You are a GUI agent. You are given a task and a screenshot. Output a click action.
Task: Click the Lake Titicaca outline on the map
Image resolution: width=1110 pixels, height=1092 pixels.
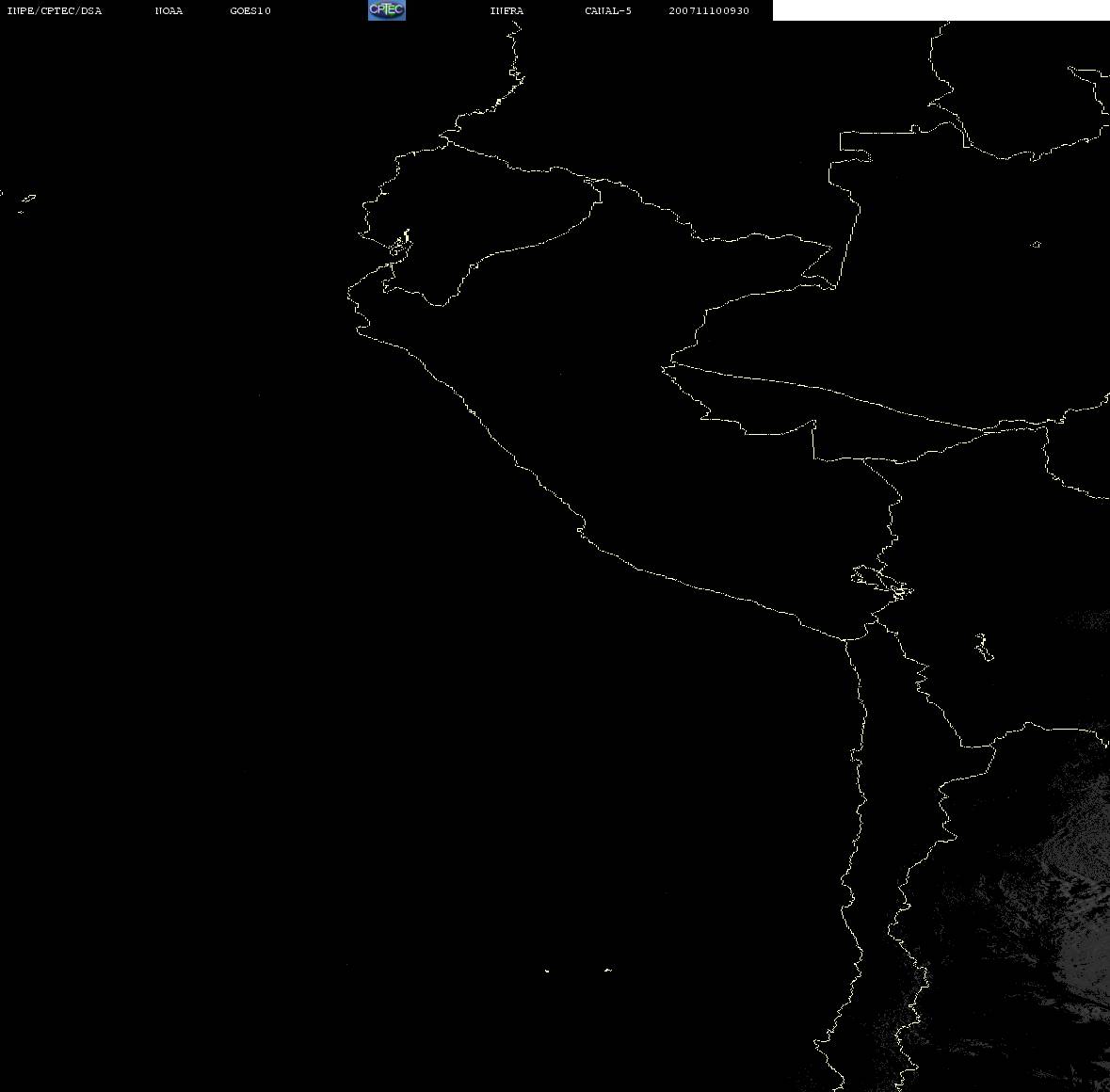[882, 583]
